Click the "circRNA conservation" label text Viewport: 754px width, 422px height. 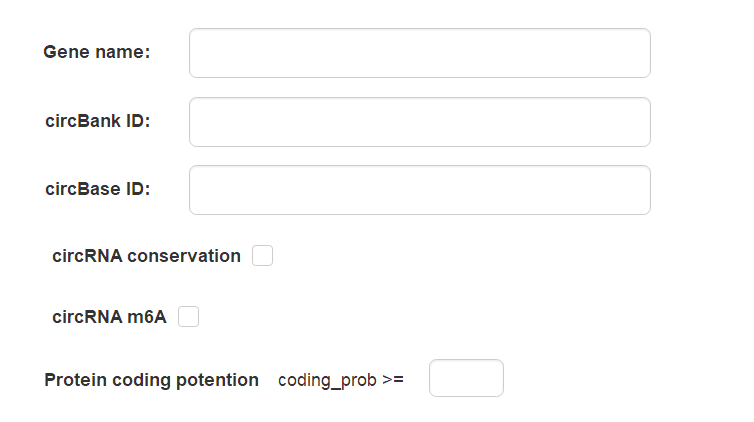click(146, 256)
